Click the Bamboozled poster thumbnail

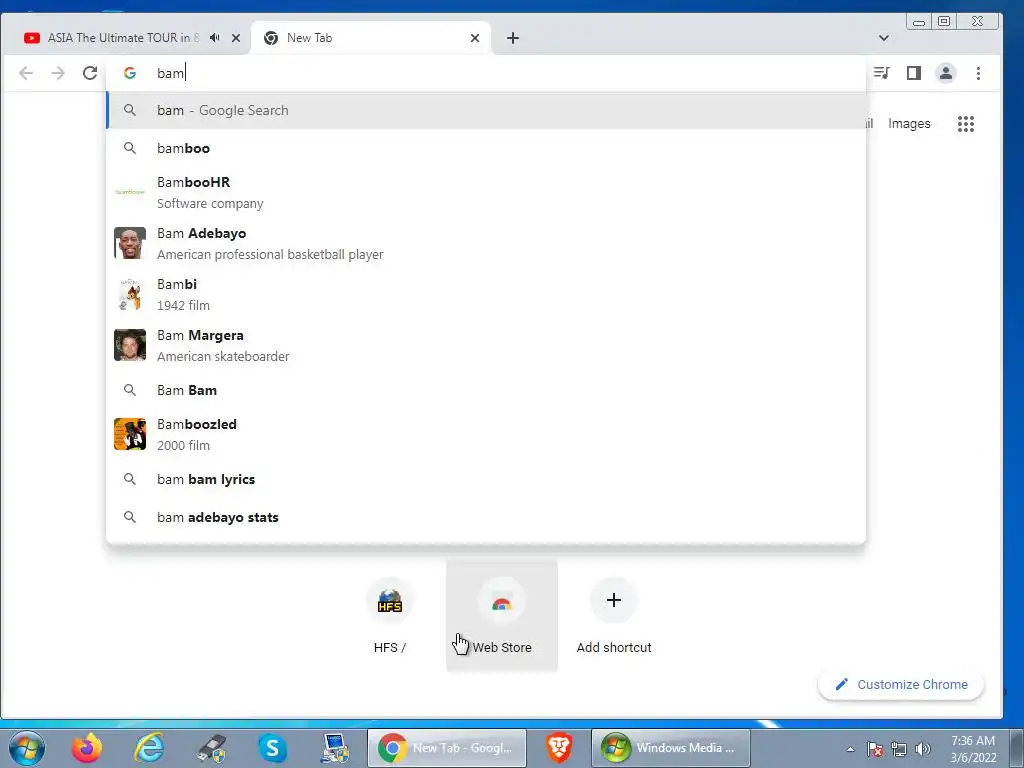click(x=130, y=434)
